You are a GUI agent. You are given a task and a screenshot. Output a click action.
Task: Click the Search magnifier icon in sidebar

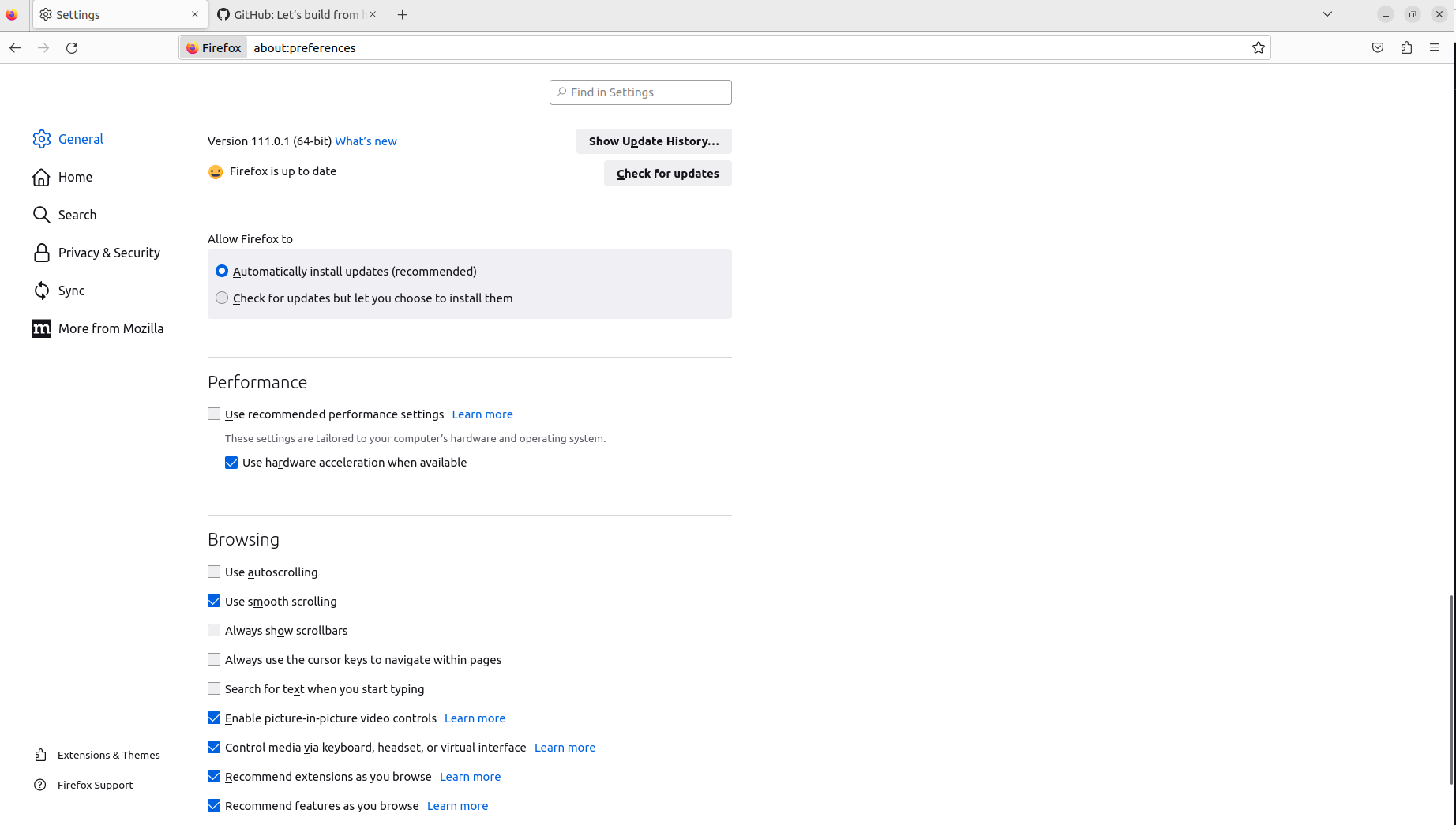click(41, 214)
